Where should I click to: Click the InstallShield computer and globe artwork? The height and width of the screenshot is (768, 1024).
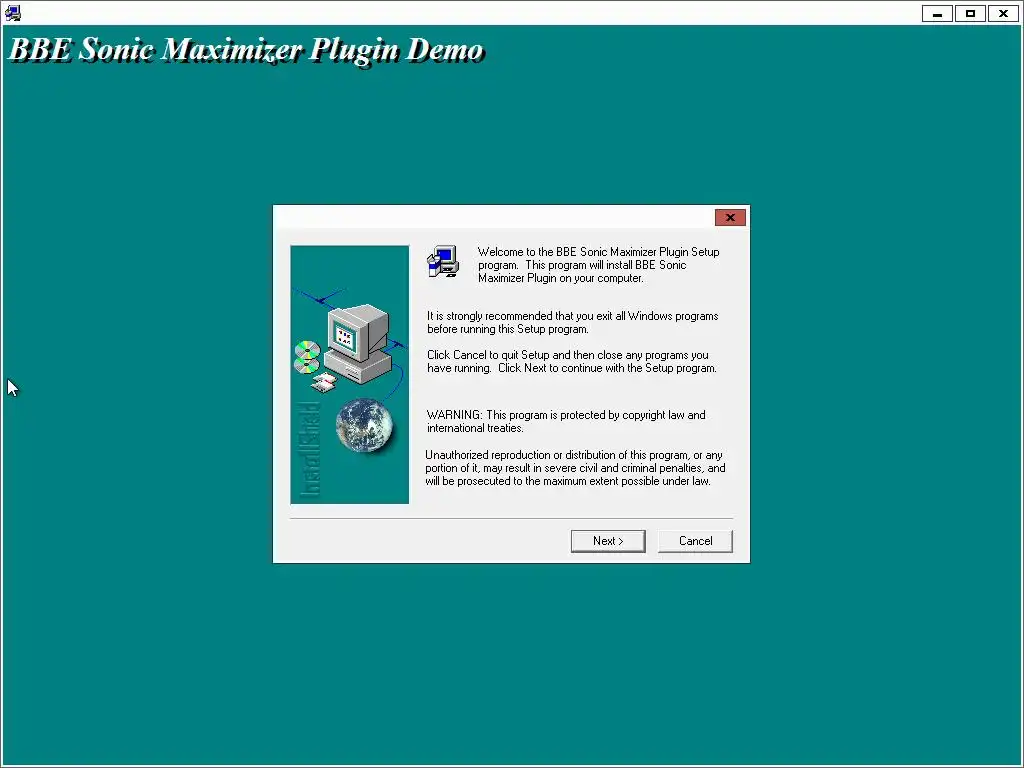click(x=349, y=374)
